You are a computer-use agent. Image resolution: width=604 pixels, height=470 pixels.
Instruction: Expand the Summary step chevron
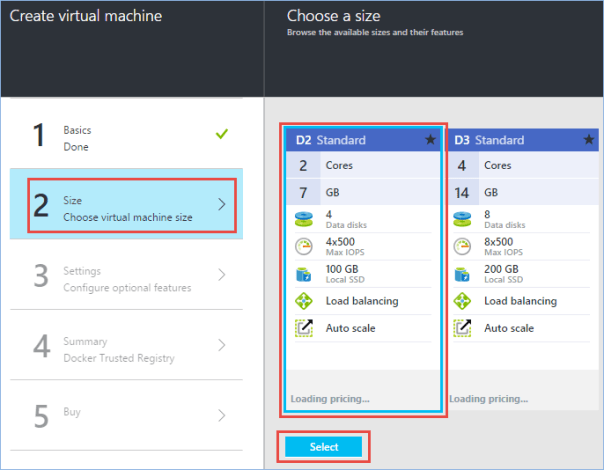click(221, 345)
